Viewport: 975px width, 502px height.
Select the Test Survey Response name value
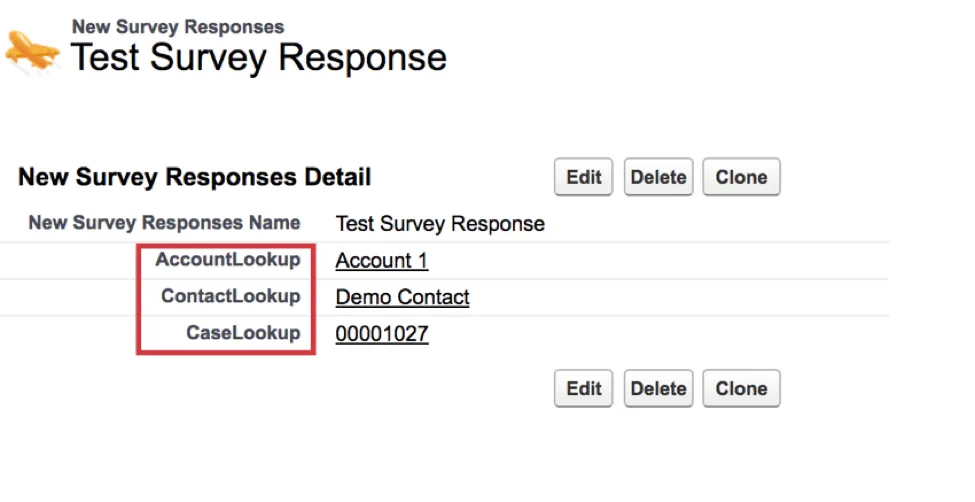440,224
